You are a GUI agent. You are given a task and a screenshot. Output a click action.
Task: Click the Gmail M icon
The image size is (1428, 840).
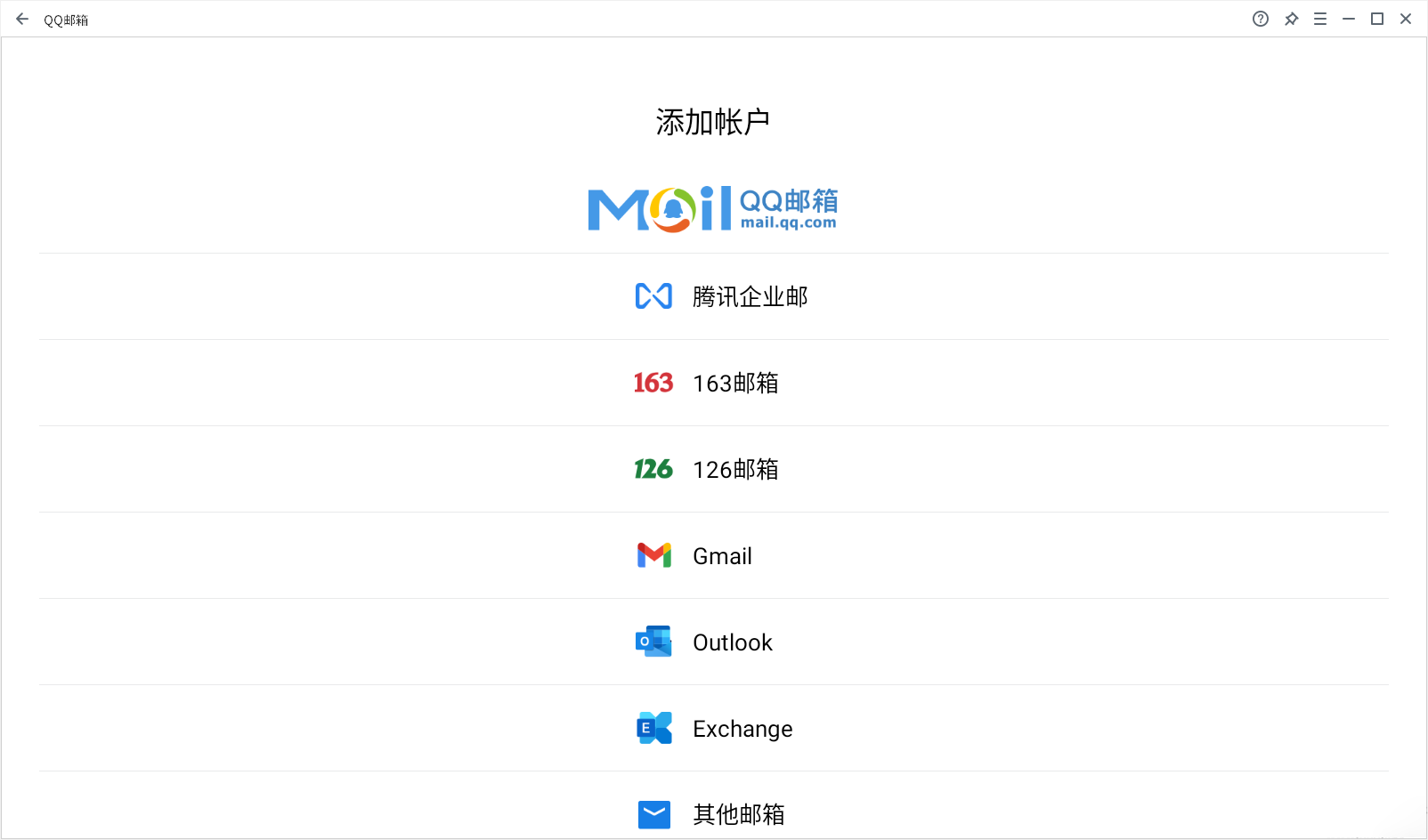[654, 555]
